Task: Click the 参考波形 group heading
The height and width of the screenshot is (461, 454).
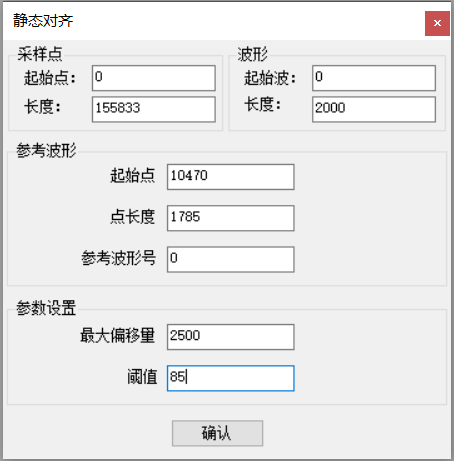Action: [46, 150]
